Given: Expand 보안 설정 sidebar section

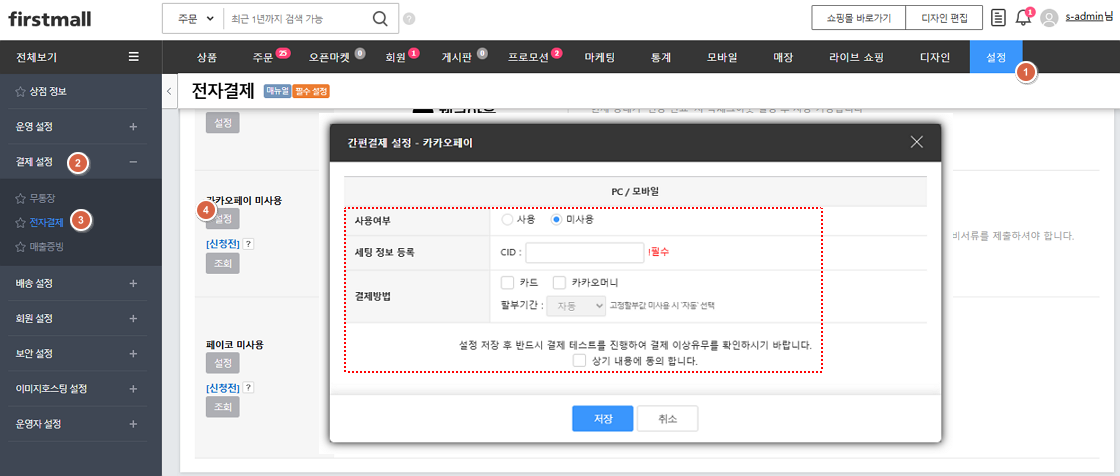Looking at the screenshot, I should coord(133,353).
